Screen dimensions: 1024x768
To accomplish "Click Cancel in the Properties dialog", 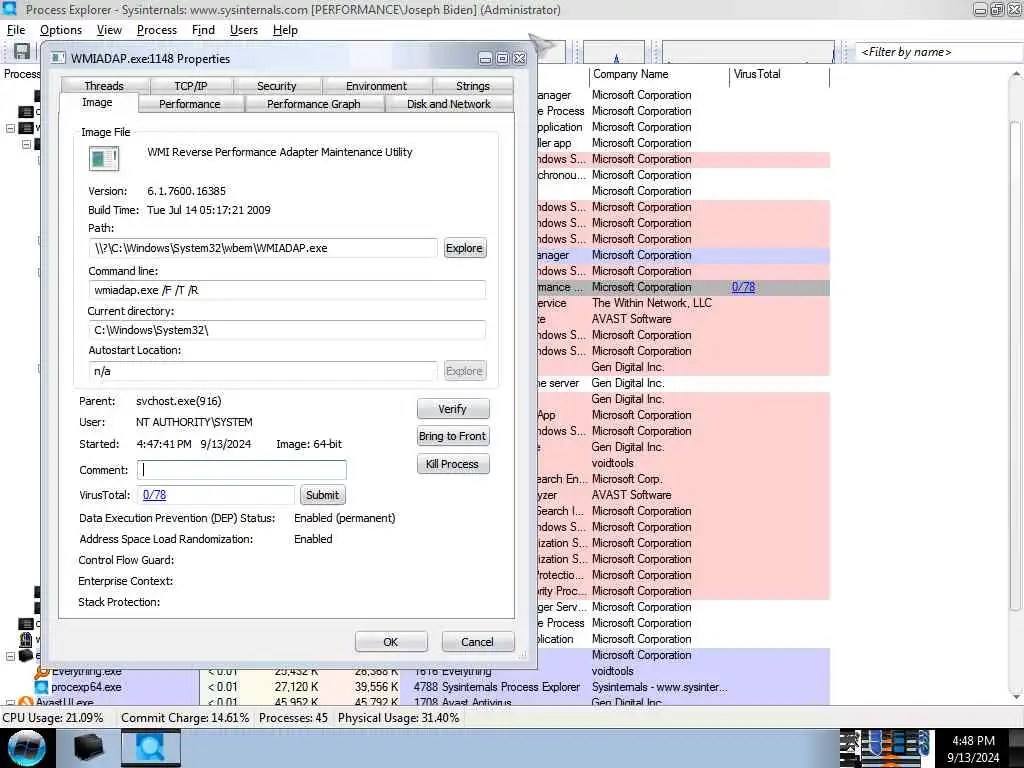I will click(477, 642).
